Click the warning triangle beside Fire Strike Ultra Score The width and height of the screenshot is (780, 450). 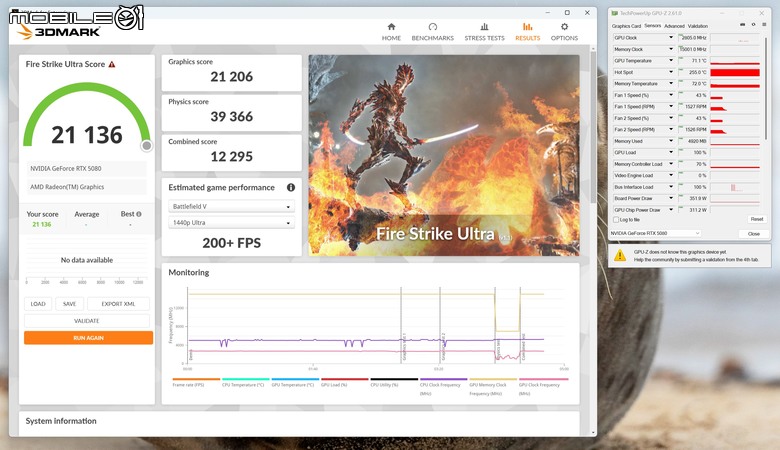112,64
